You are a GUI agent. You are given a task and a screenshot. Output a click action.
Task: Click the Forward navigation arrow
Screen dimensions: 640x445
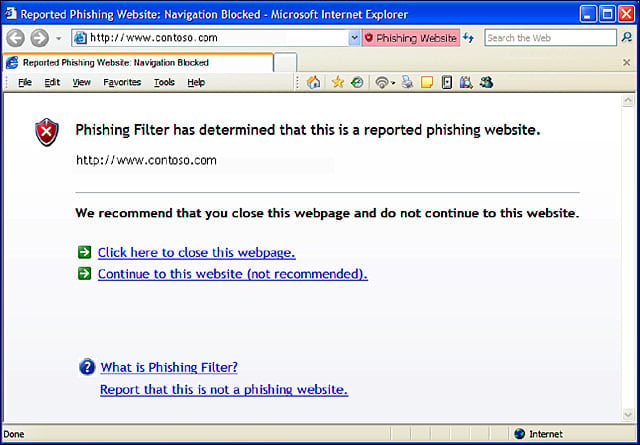(x=40, y=38)
